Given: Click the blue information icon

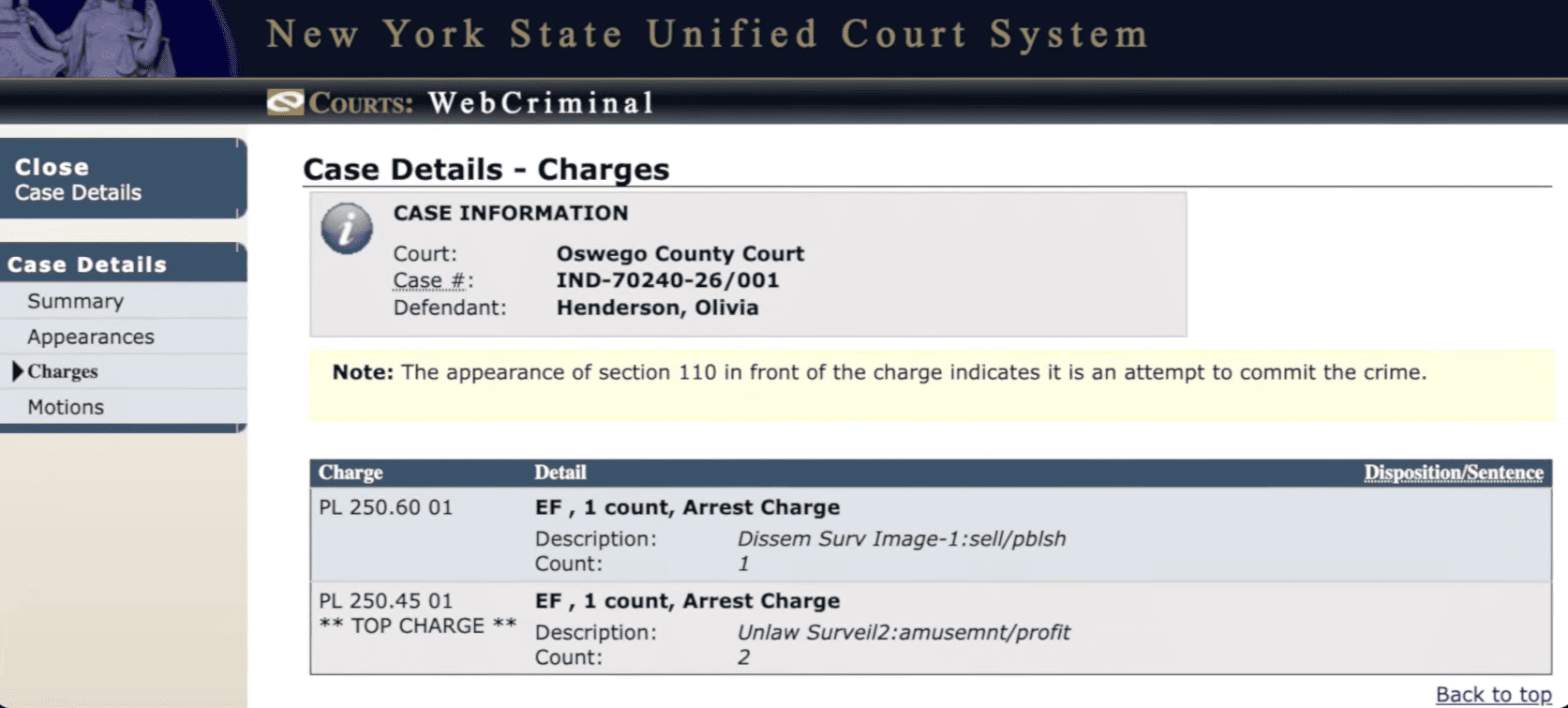Looking at the screenshot, I should coord(347,229).
